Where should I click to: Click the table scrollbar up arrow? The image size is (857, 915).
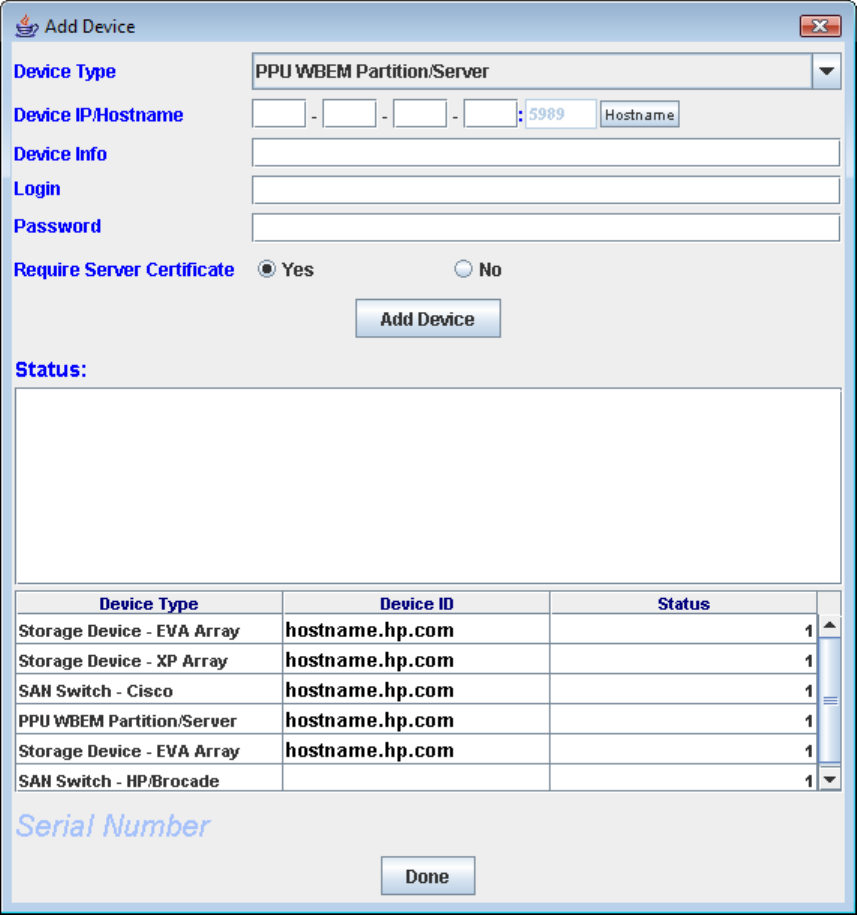(830, 626)
